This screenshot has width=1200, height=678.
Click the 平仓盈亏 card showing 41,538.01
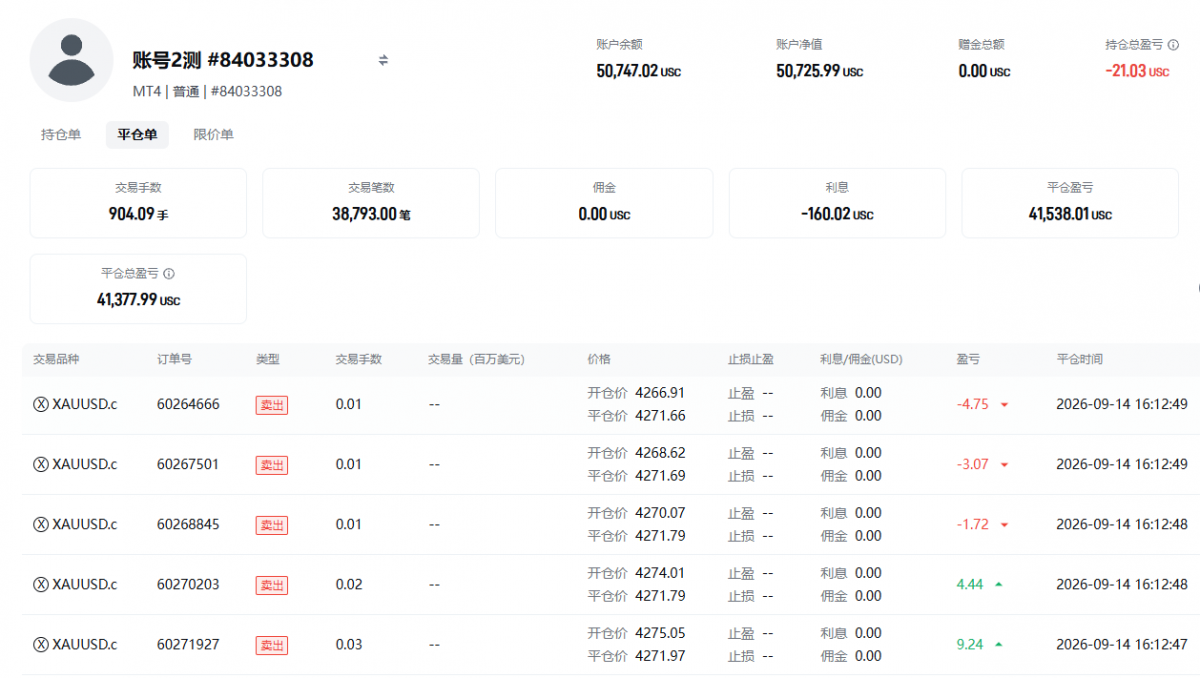pos(1070,203)
